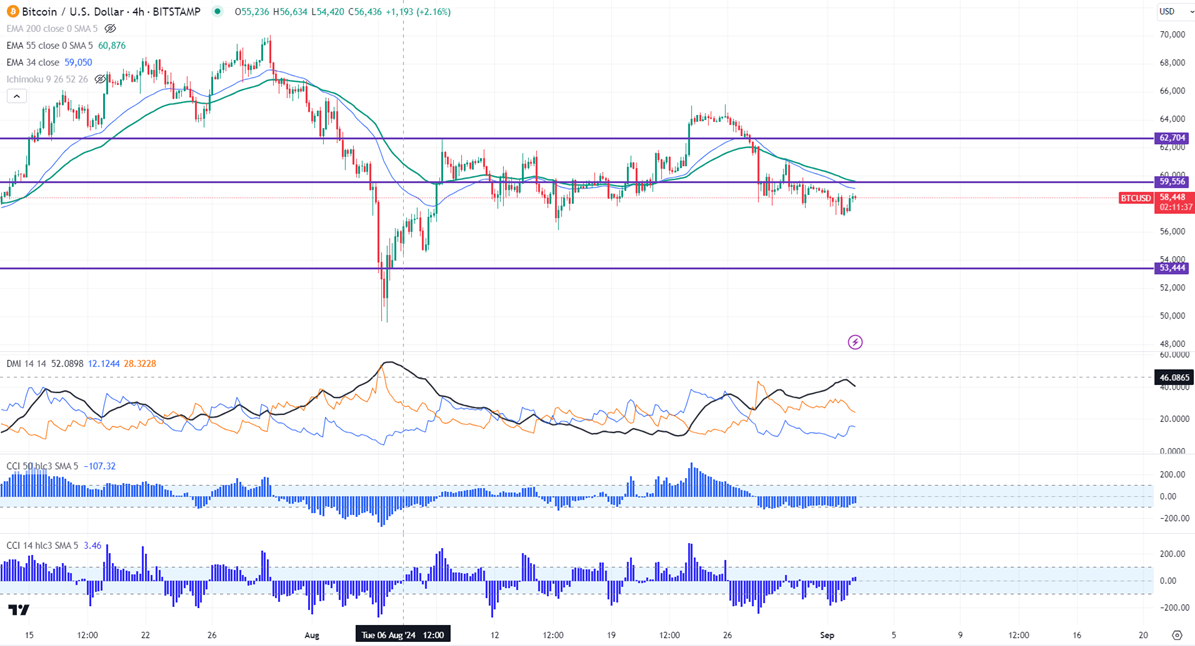Click the red BTCUSD current price tag
The width and height of the screenshot is (1195, 646).
pos(1136,198)
